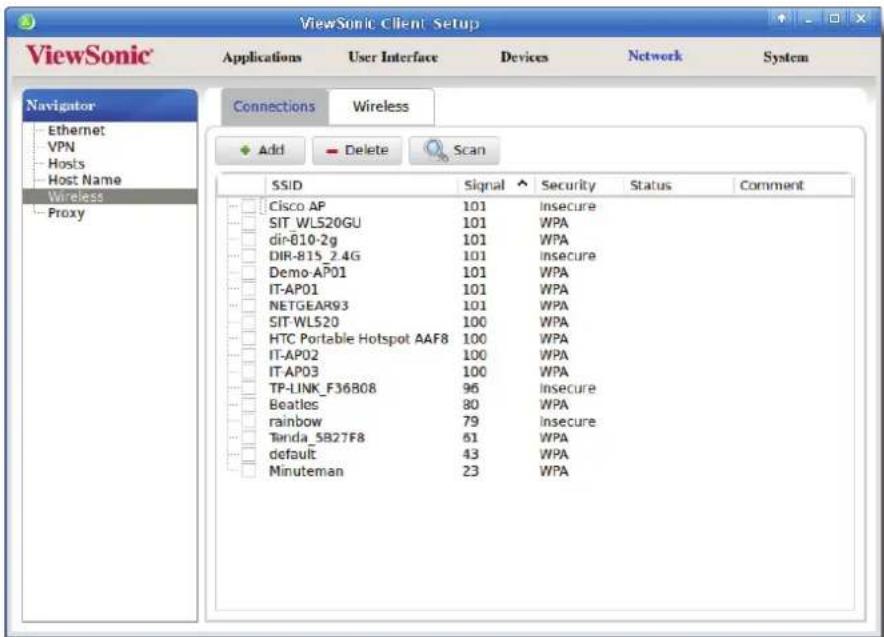Select the NETGEAR93 network name

coord(309,306)
